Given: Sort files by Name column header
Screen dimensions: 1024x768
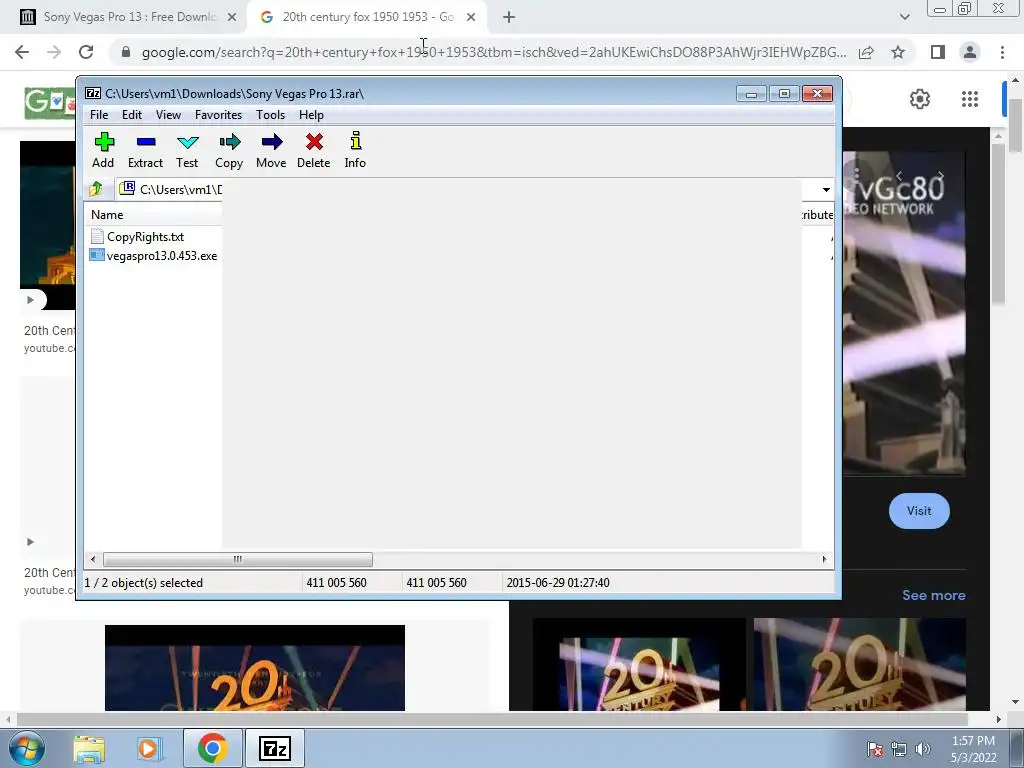Looking at the screenshot, I should point(107,215).
